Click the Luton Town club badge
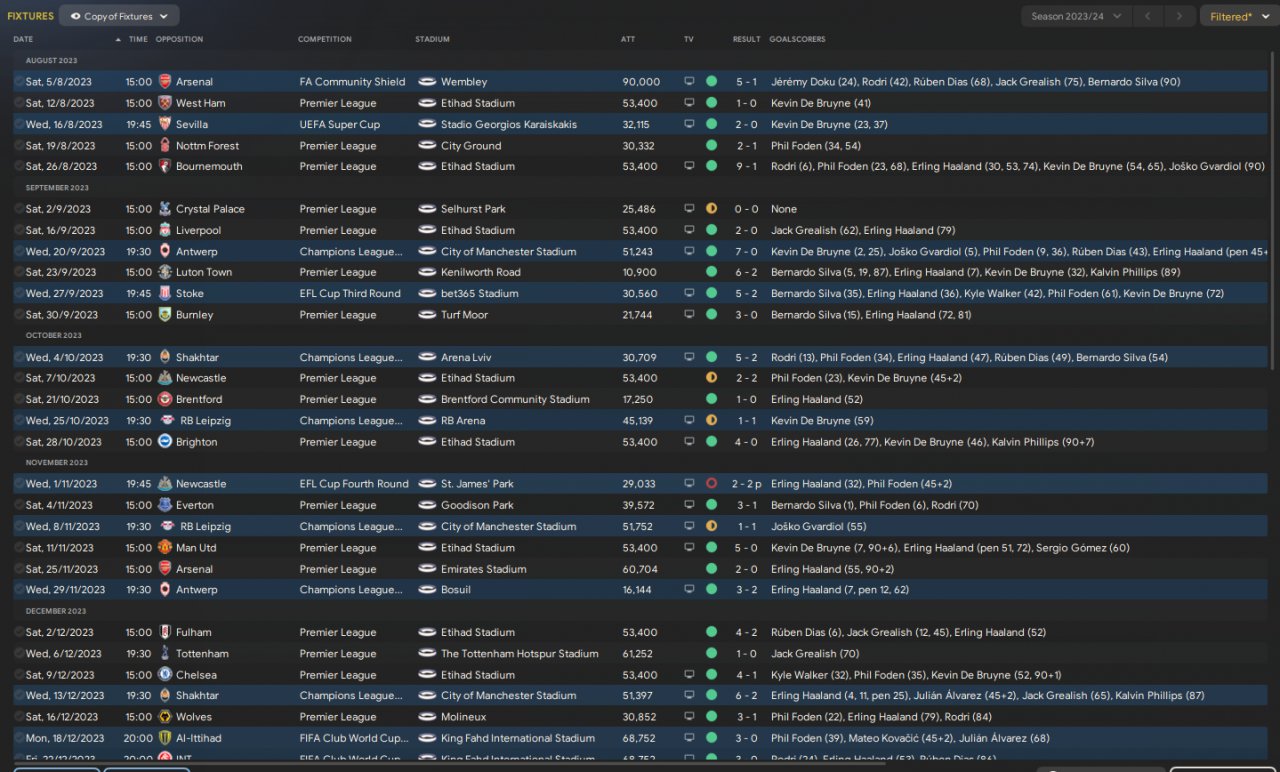This screenshot has height=772, width=1280. point(165,272)
